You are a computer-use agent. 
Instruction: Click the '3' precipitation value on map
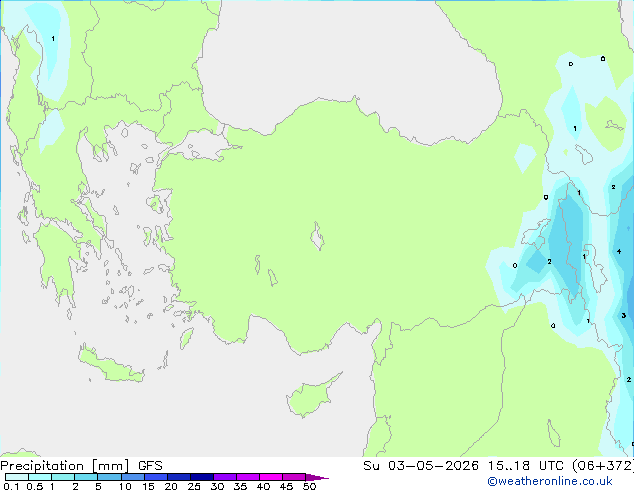click(623, 315)
